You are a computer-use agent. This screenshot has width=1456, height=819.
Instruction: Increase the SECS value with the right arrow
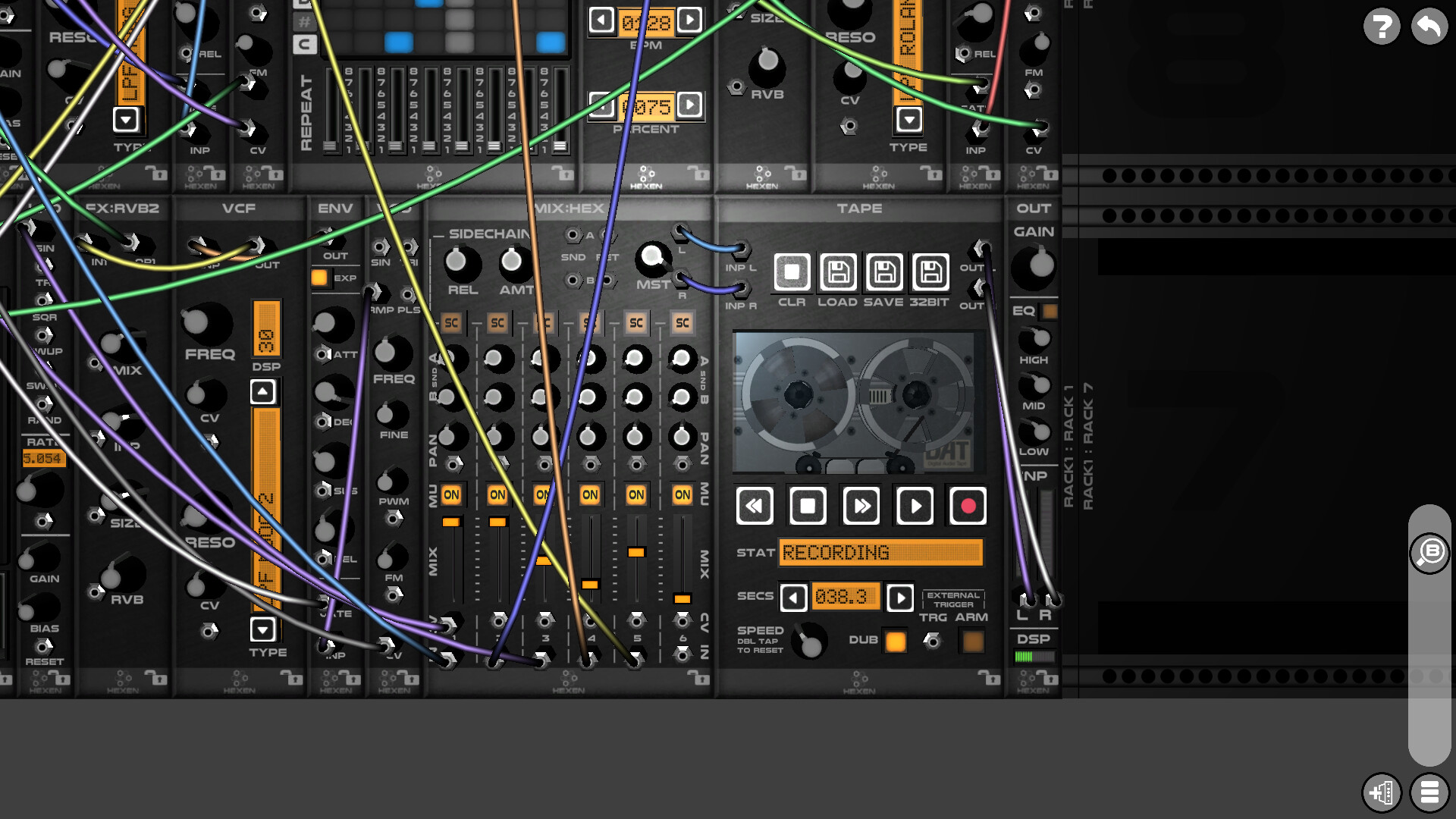click(901, 598)
